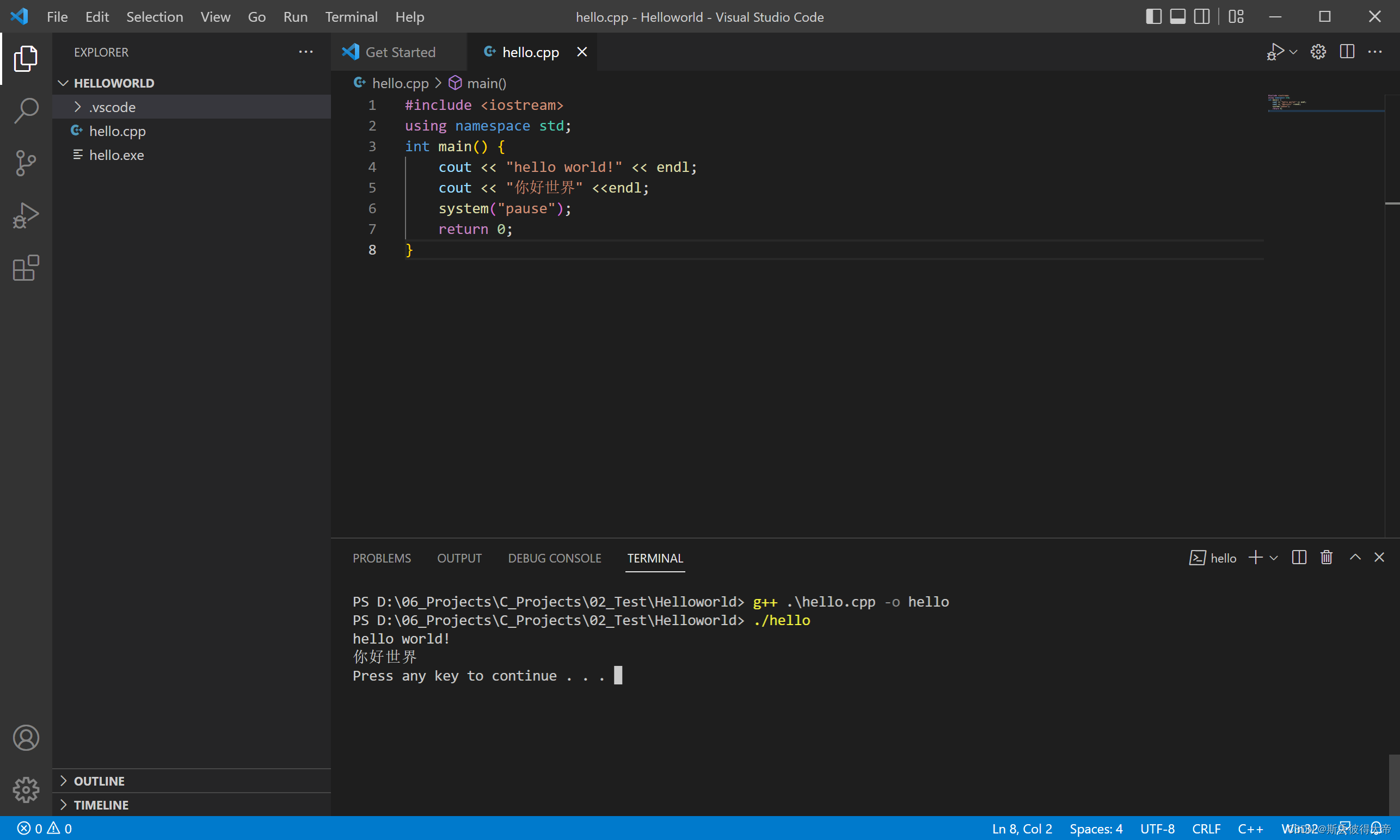Kill terminal with trash icon
Screen dimensions: 1400x840
tap(1327, 558)
